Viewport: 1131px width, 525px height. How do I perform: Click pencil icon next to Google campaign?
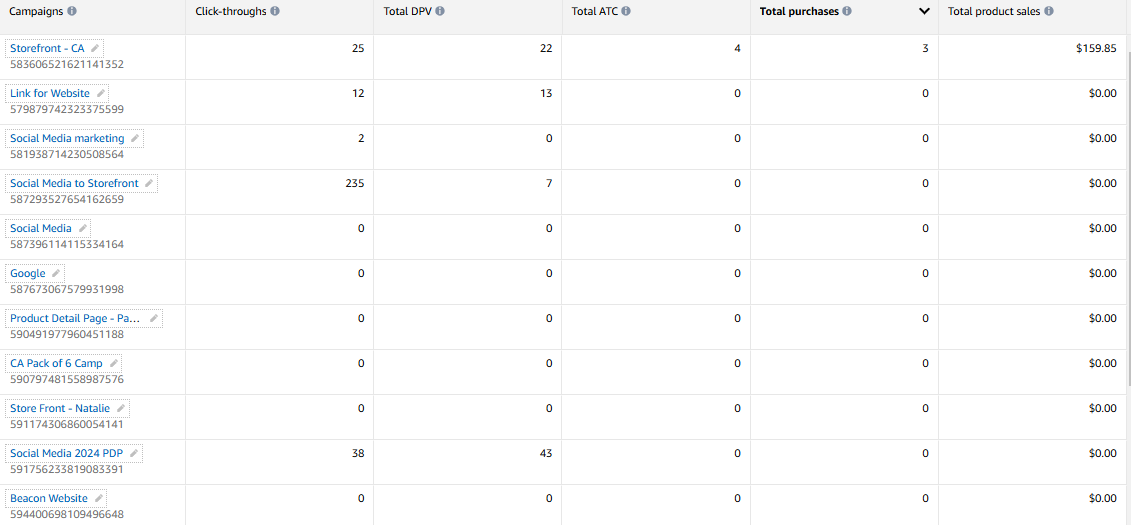57,273
